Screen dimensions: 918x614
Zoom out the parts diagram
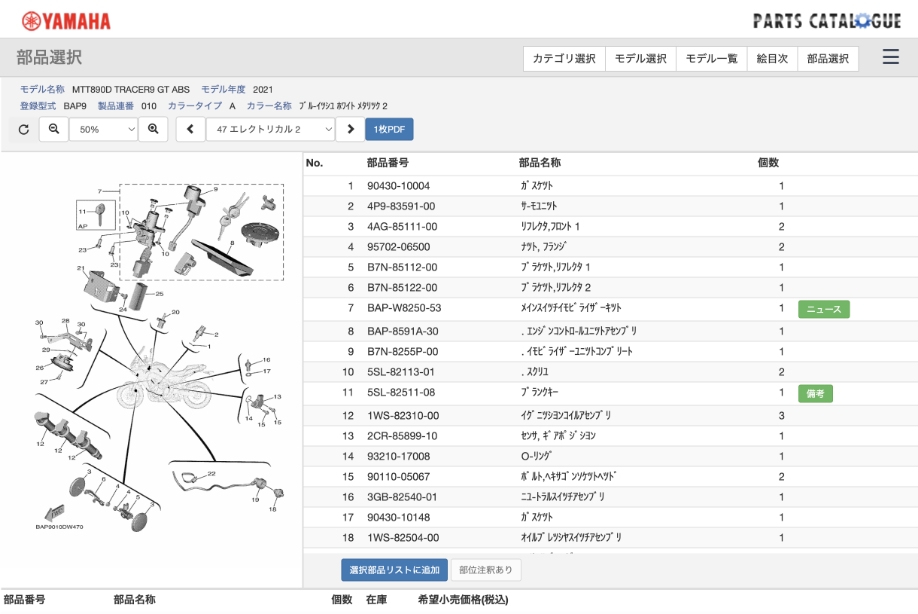tap(54, 129)
